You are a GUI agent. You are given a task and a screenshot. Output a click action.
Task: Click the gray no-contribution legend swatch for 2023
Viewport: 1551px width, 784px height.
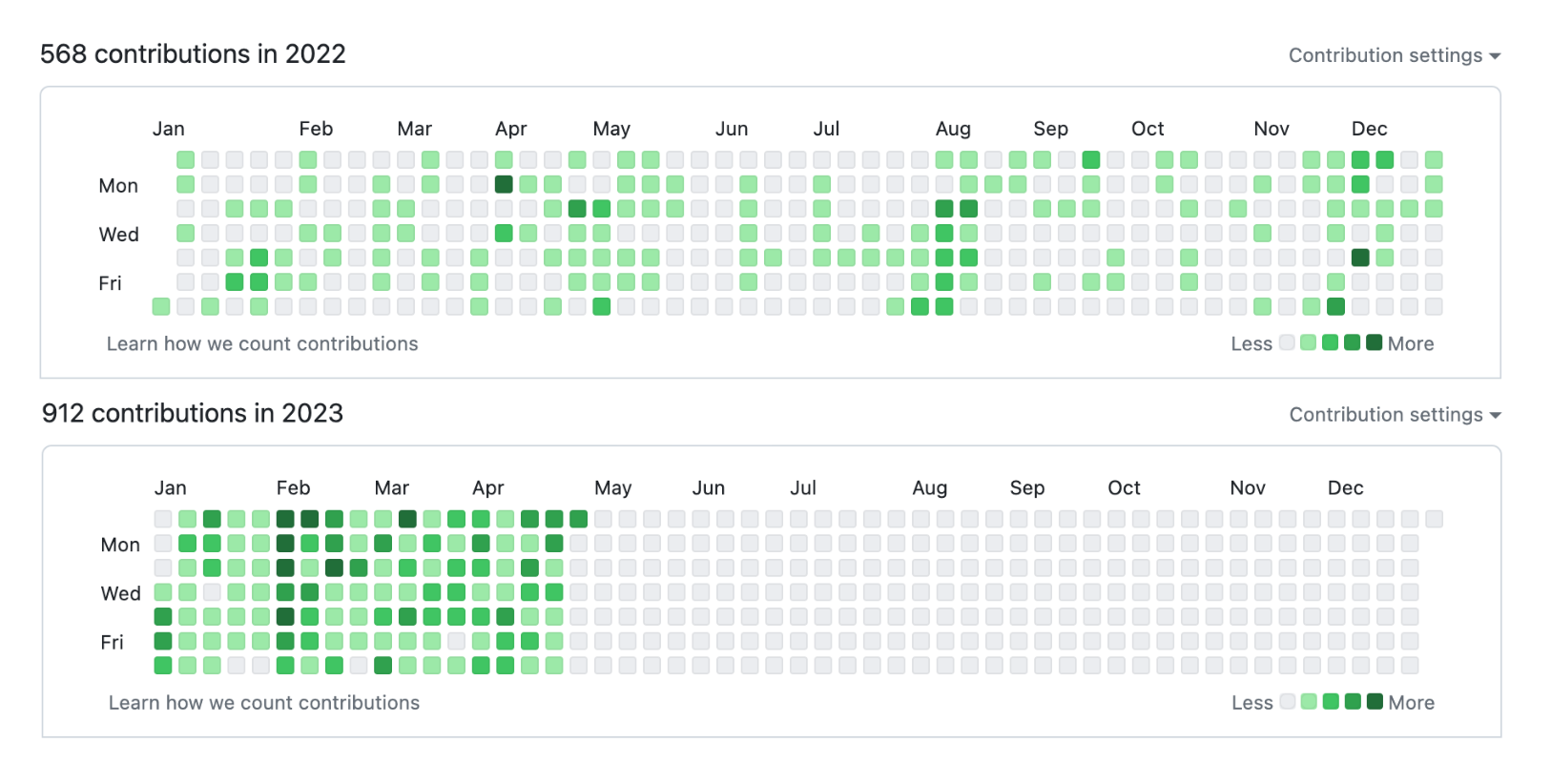pos(1288,702)
